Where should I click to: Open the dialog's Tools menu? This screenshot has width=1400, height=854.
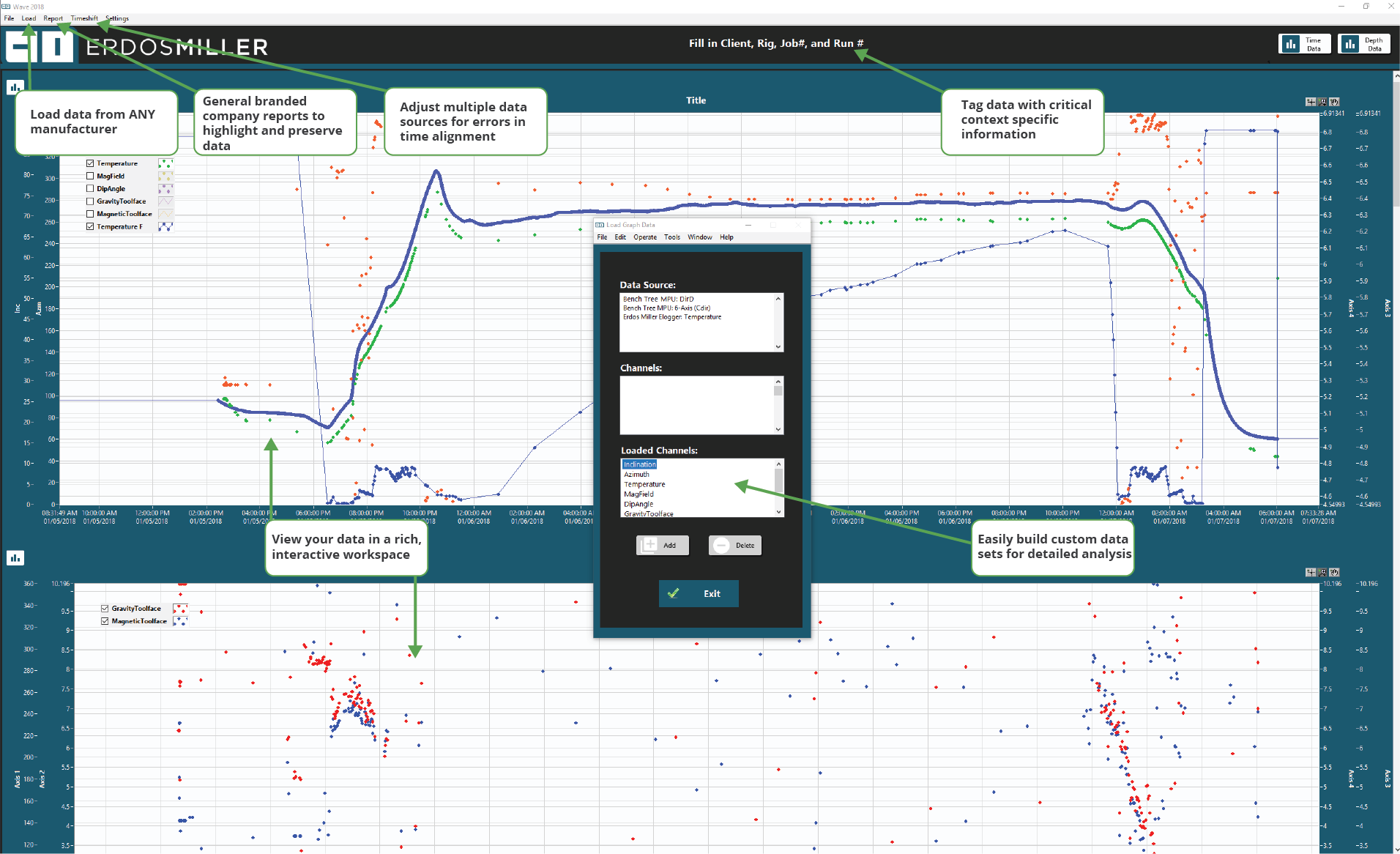click(x=672, y=237)
